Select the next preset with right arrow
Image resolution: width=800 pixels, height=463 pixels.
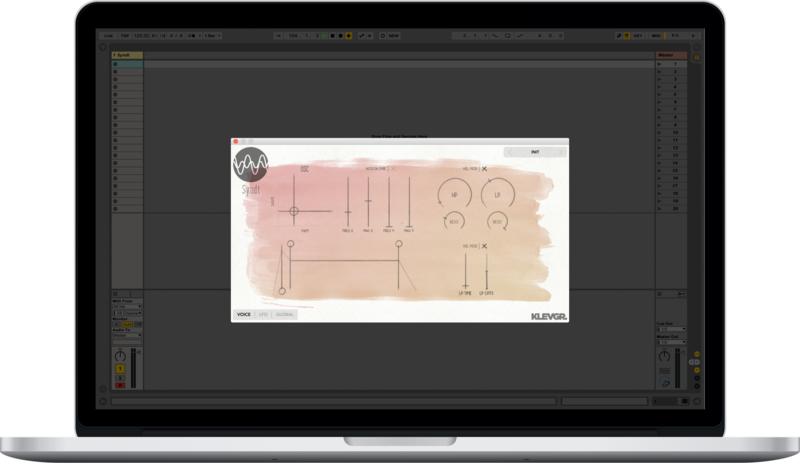(561, 152)
